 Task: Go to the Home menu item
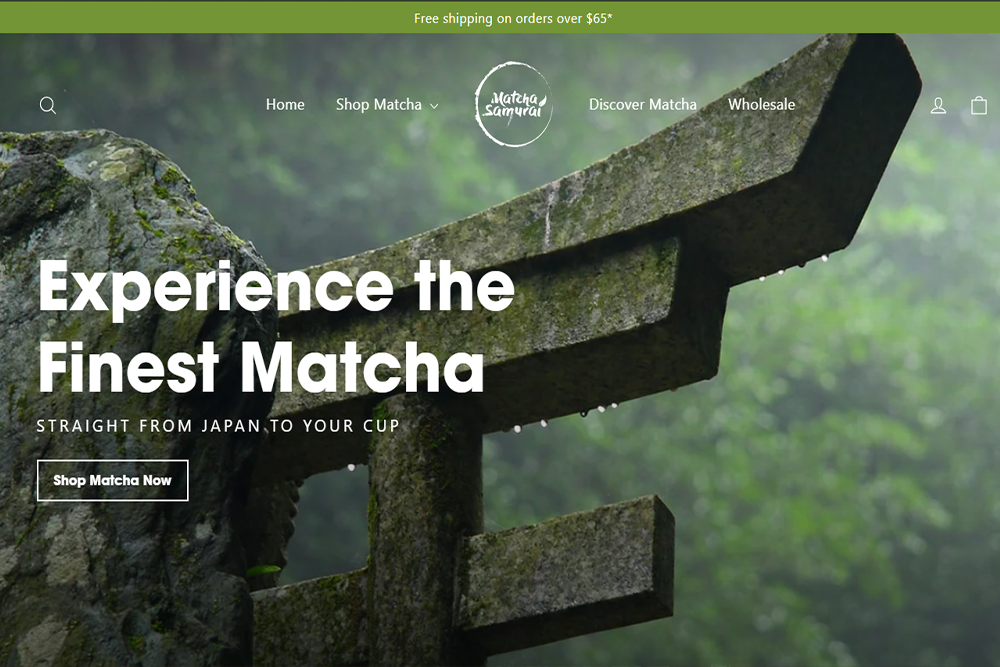[x=285, y=105]
